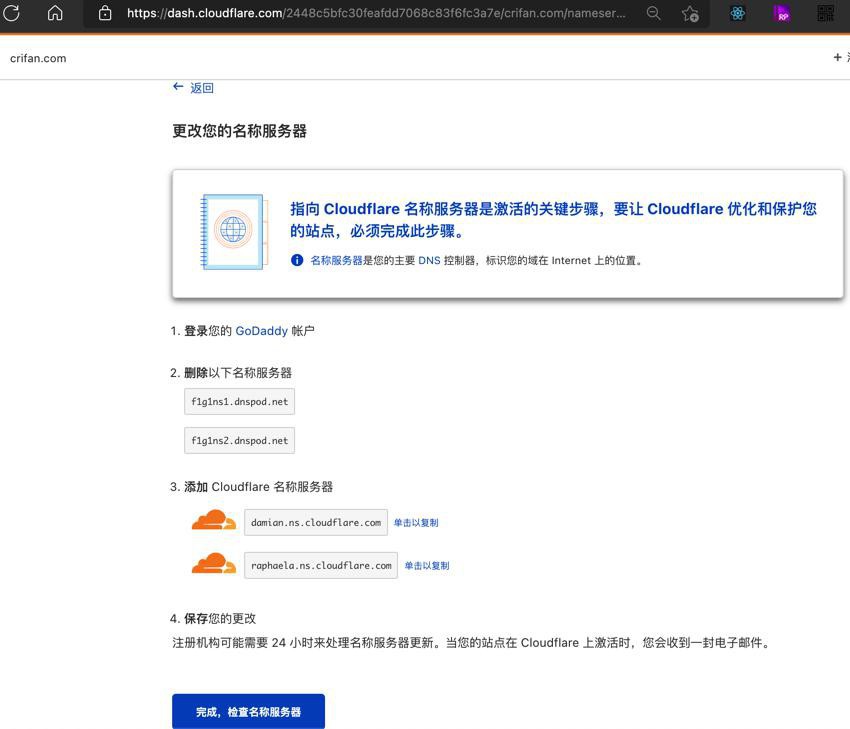The height and width of the screenshot is (729, 850).
Task: Select f1g1ns1.dnspod.net nameserver box
Action: pyautogui.click(x=240, y=402)
